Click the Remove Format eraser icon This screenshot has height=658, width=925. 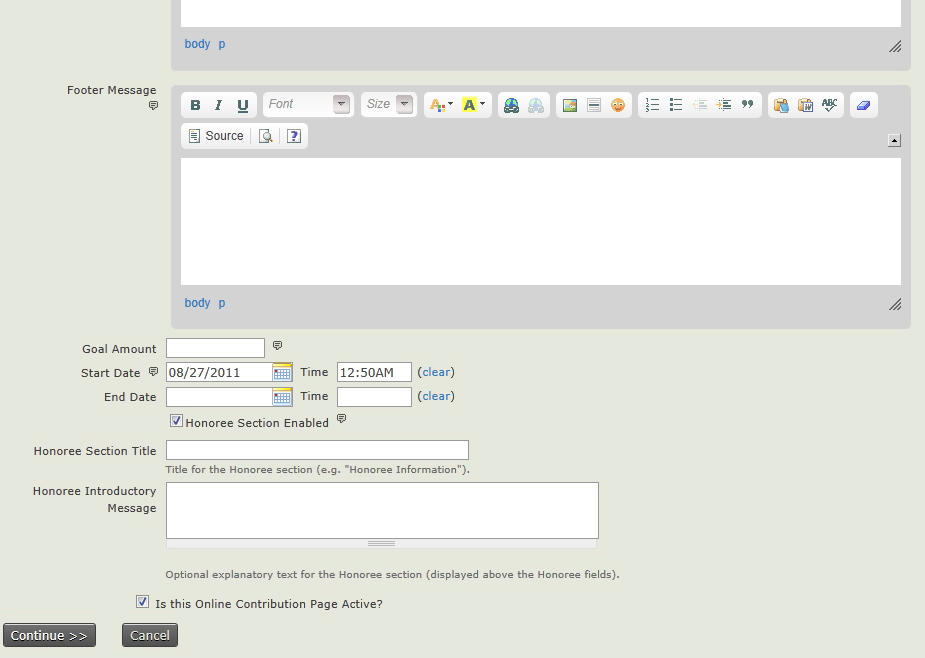coord(863,105)
